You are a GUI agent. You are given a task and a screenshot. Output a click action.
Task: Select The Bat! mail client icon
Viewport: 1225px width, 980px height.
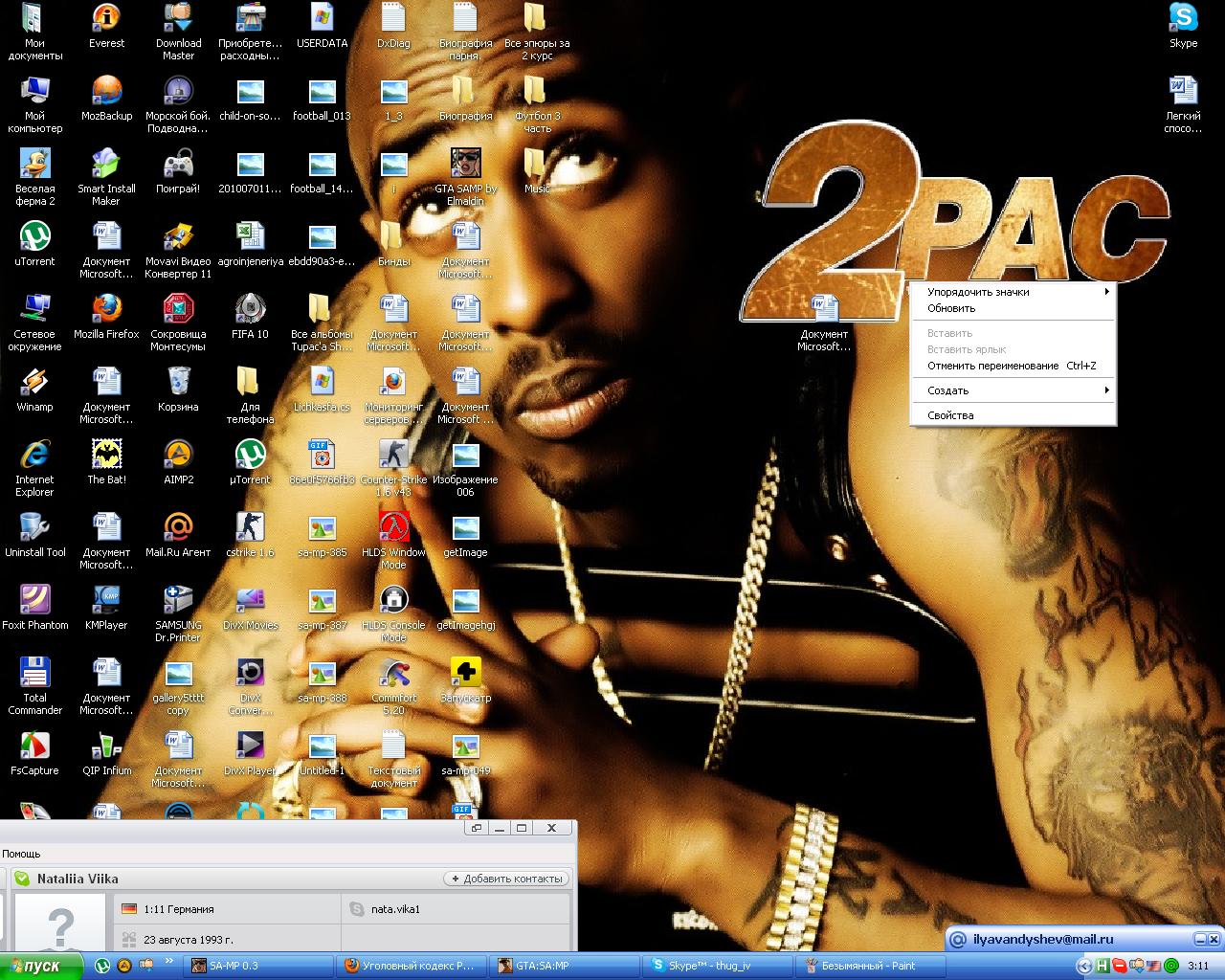(x=106, y=462)
